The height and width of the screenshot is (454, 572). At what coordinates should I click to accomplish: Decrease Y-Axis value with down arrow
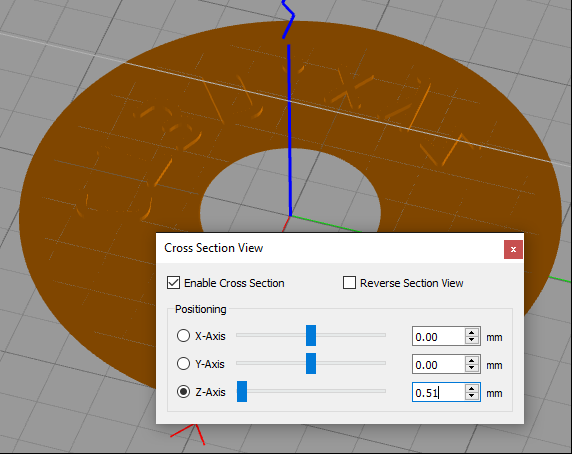tap(472, 368)
